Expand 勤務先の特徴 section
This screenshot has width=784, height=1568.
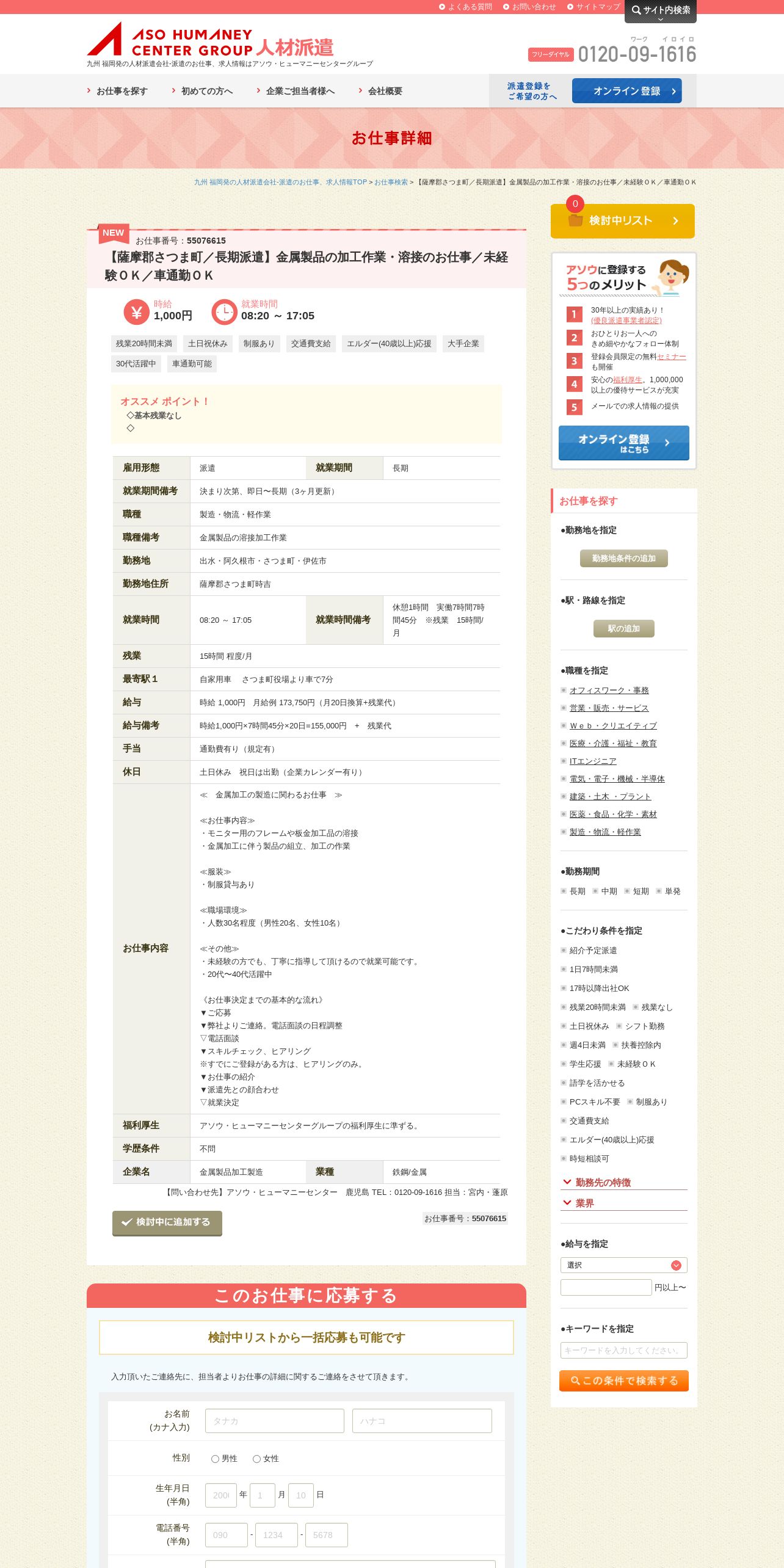pos(624,1183)
